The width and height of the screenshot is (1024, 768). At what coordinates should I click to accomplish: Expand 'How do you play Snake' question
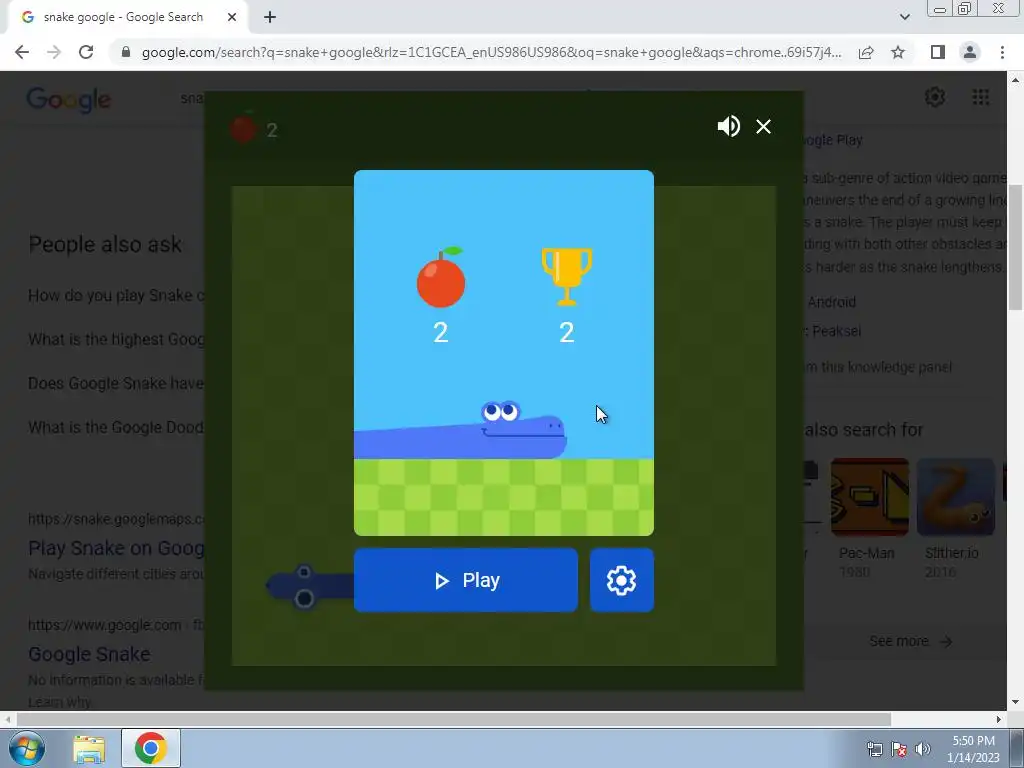click(116, 295)
